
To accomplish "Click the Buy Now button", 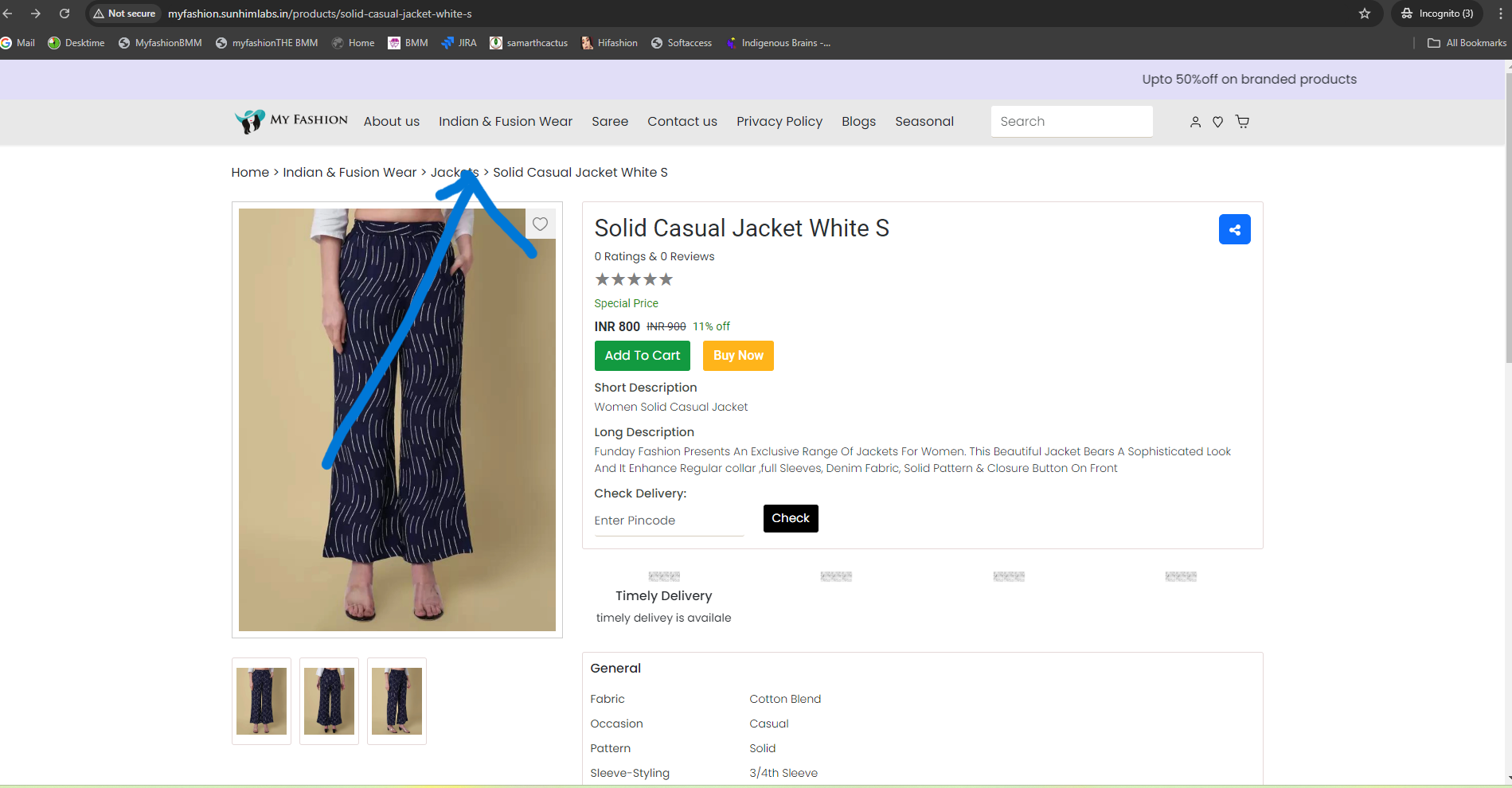I will (x=738, y=356).
